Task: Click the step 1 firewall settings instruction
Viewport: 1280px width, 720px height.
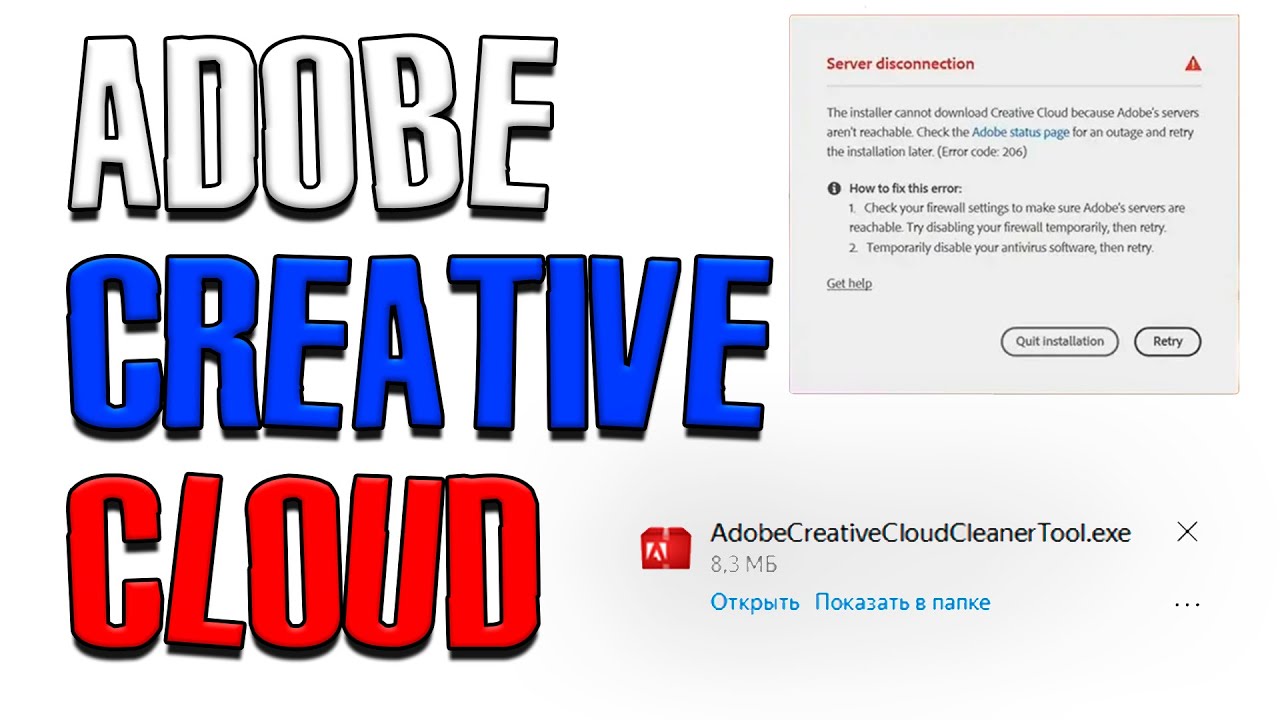Action: click(1017, 218)
